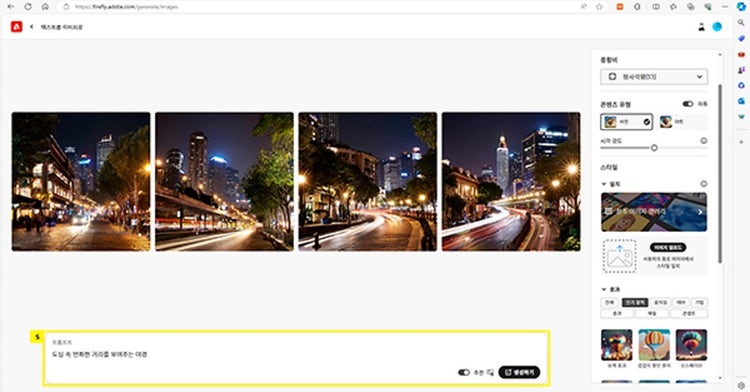Collapse the match section triangle
The width and height of the screenshot is (750, 392).
tap(604, 184)
